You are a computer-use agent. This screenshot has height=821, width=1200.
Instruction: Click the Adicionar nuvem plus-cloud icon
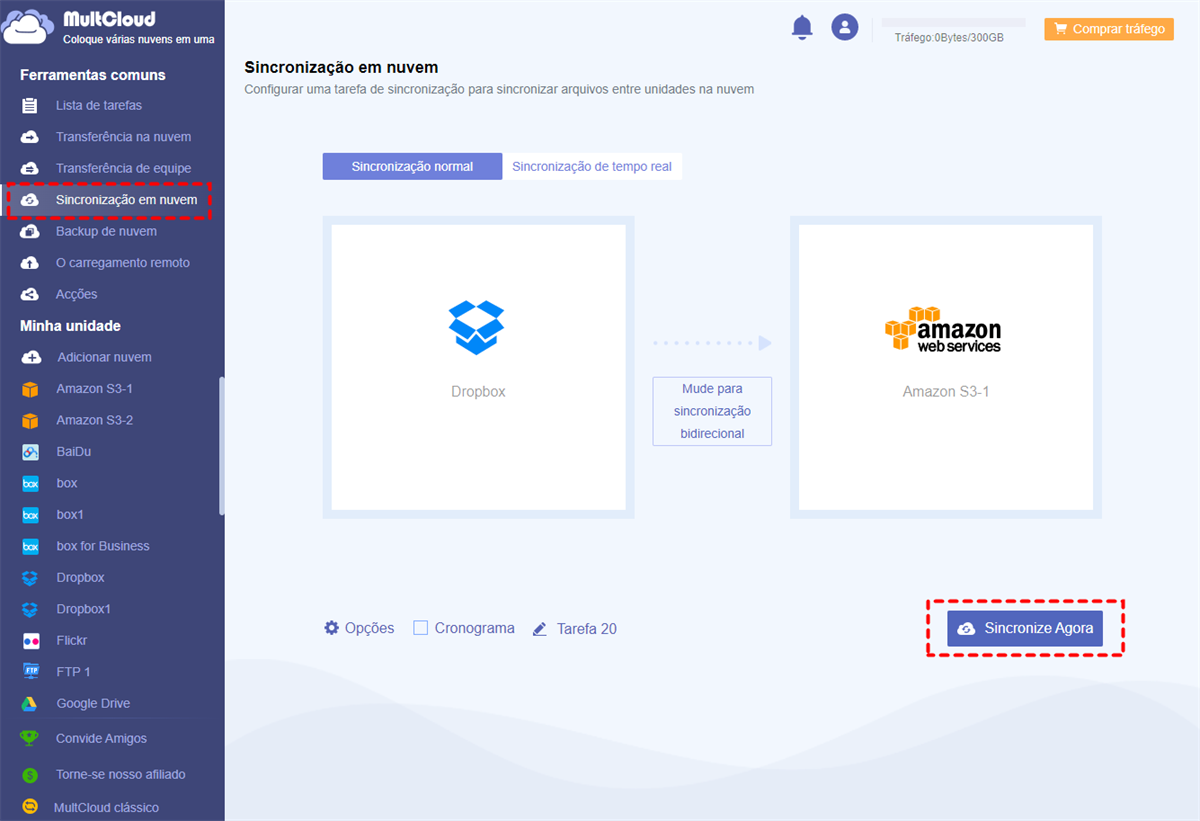coord(31,357)
